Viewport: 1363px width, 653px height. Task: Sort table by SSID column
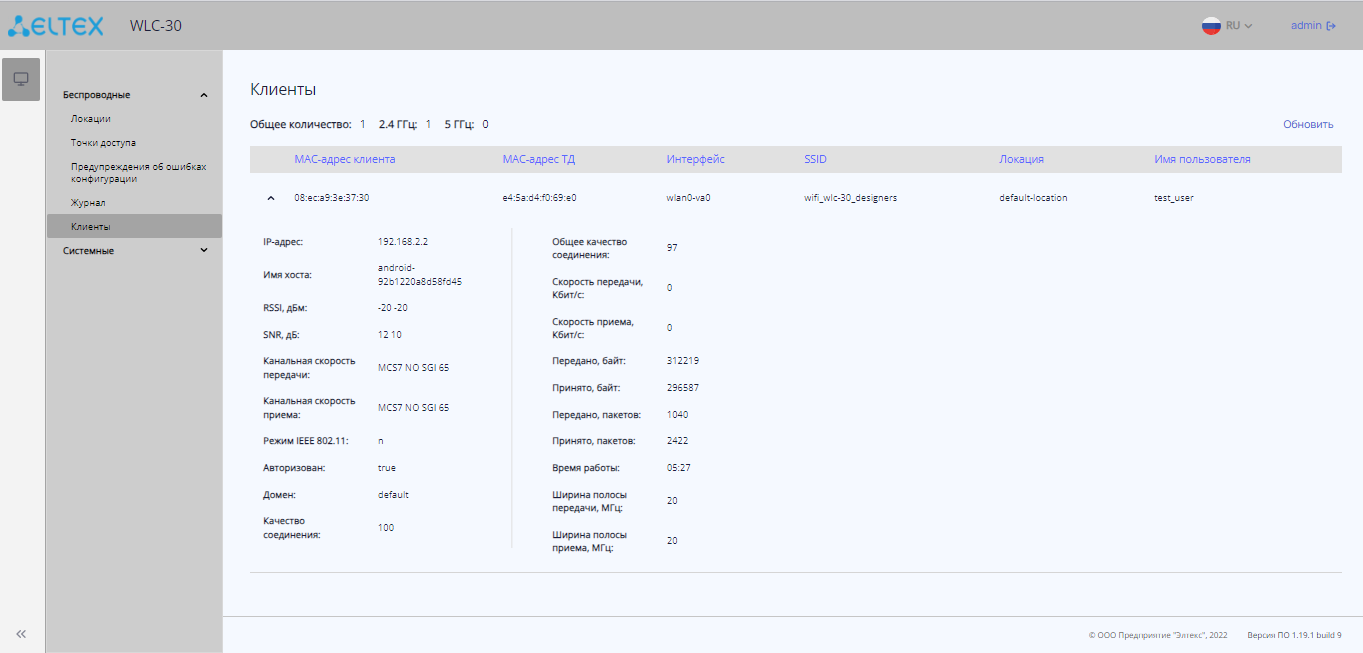coord(815,159)
